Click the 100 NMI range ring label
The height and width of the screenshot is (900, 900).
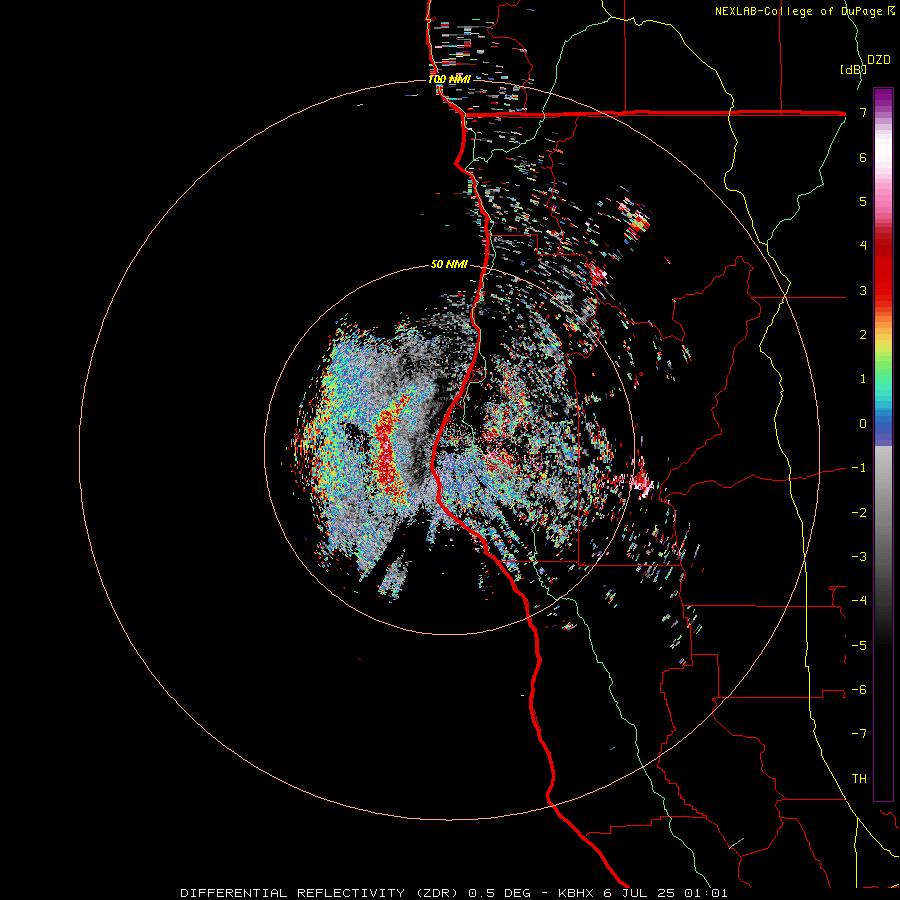point(449,79)
